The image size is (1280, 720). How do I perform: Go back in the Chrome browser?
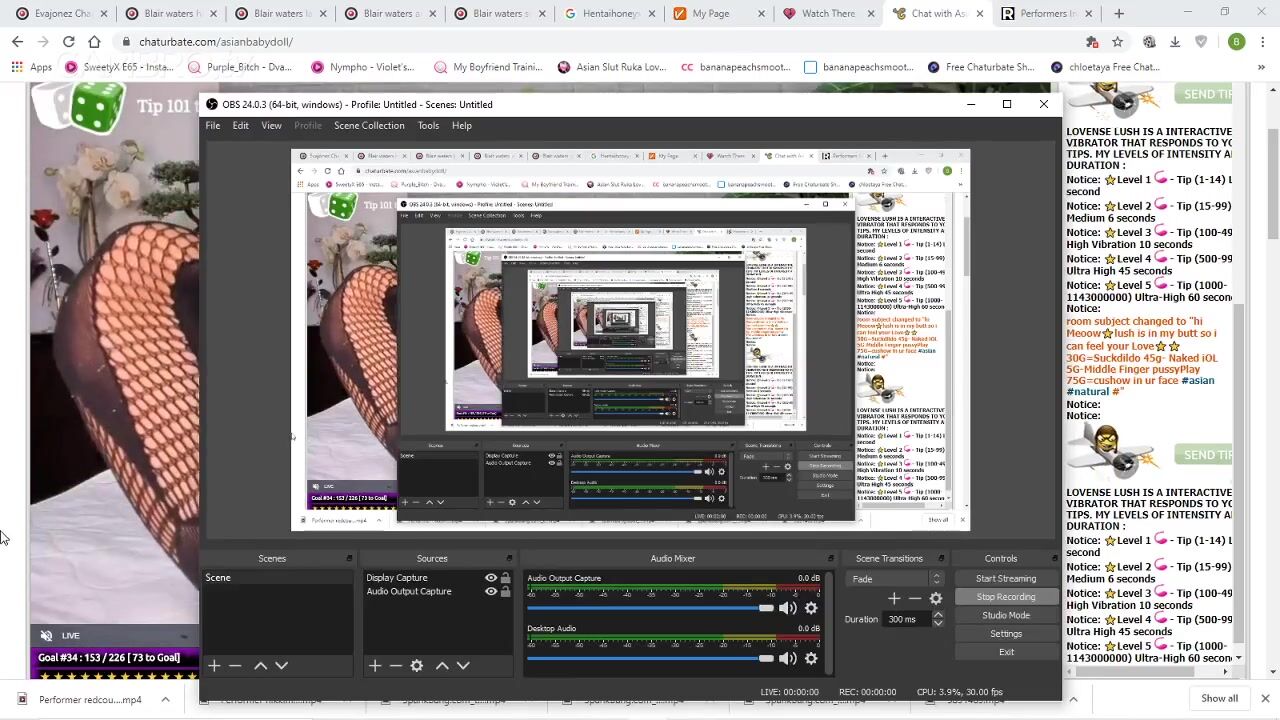17,41
